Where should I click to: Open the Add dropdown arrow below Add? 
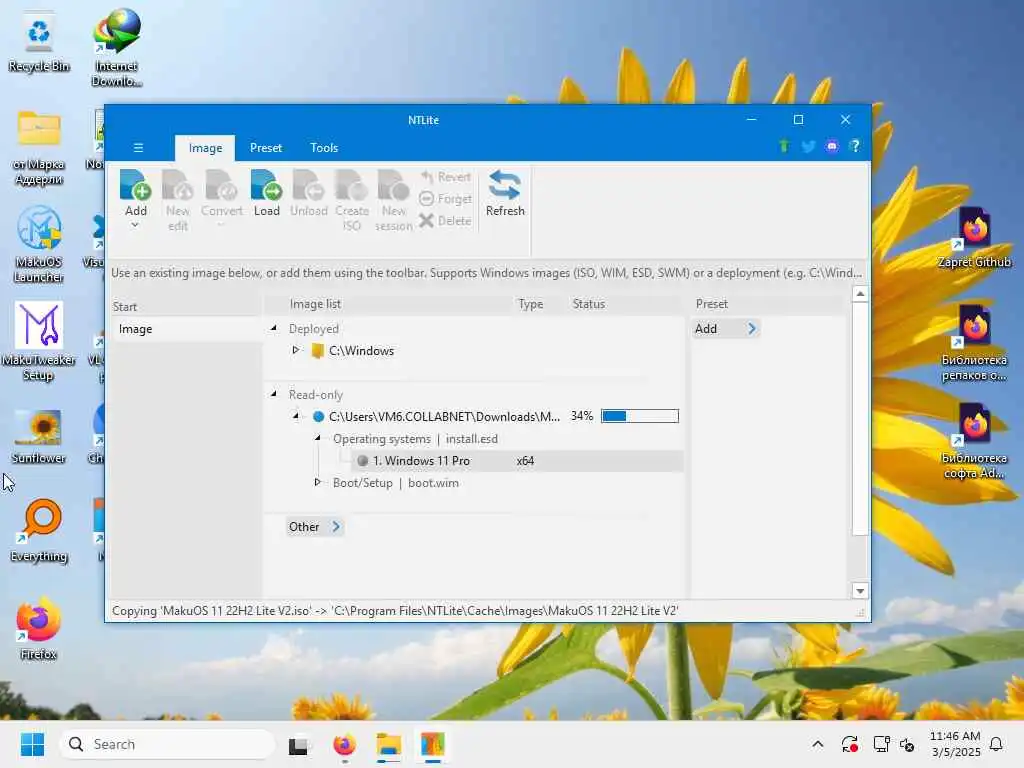(135, 225)
